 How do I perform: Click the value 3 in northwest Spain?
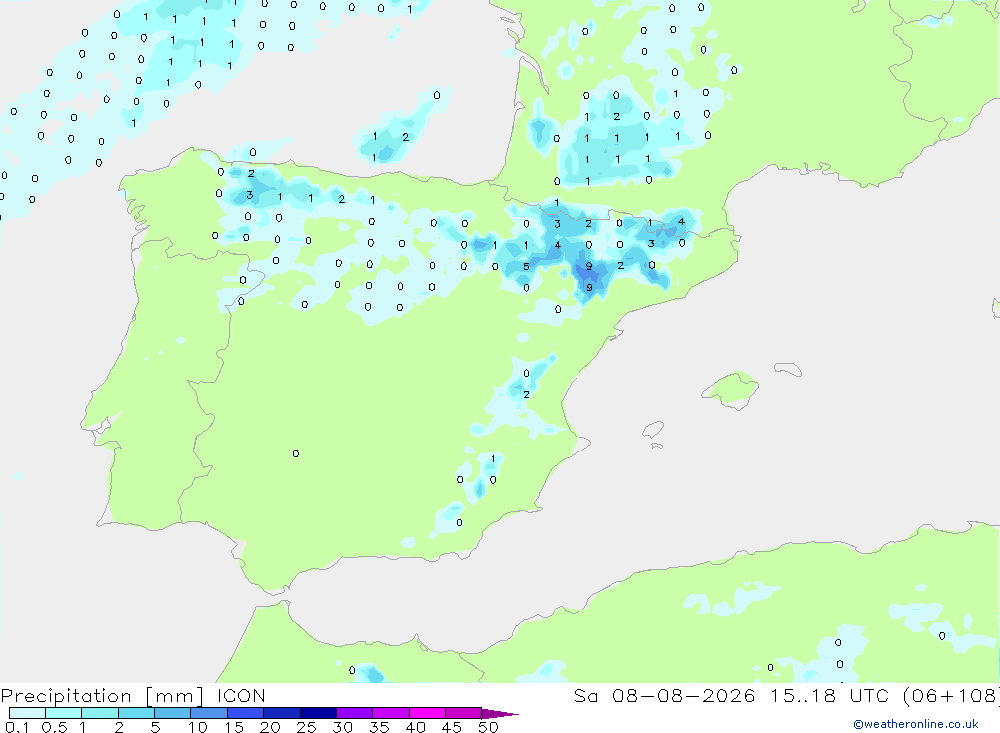(x=249, y=195)
